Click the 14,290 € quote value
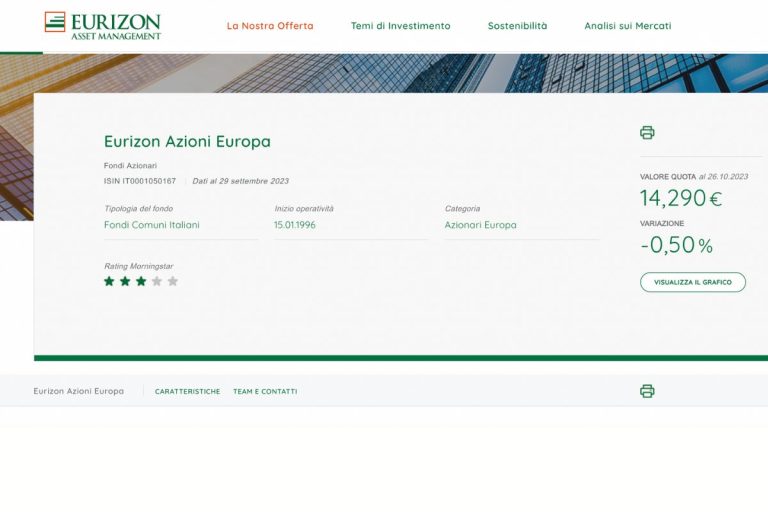 click(x=681, y=198)
